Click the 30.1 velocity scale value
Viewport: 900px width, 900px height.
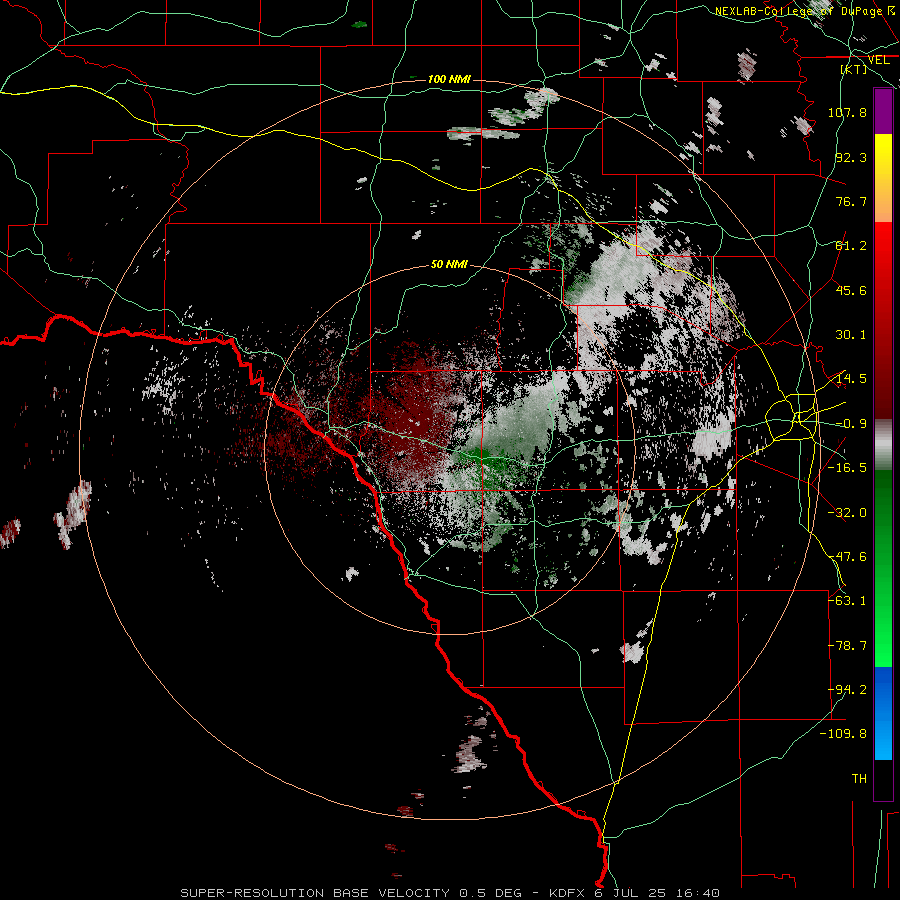coord(851,335)
